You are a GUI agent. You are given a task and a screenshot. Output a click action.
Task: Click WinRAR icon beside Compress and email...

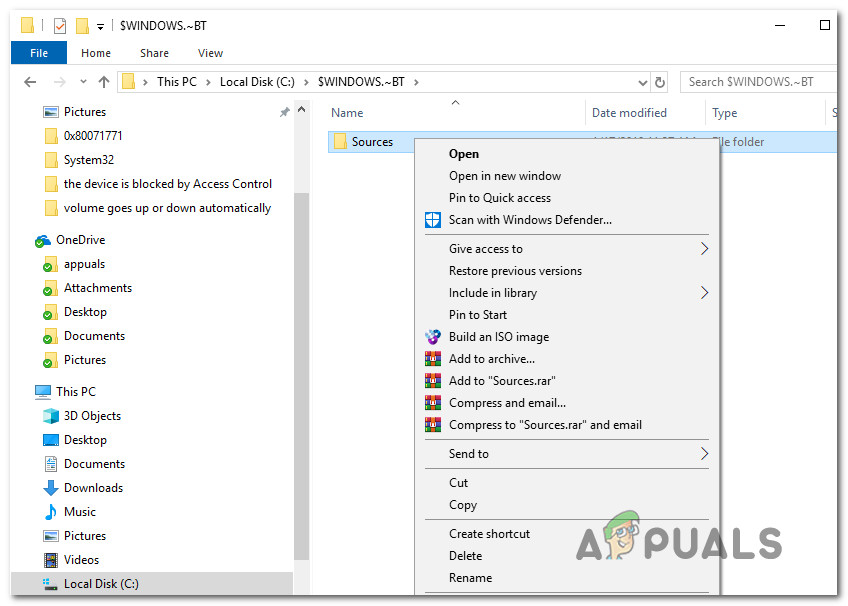tap(433, 403)
